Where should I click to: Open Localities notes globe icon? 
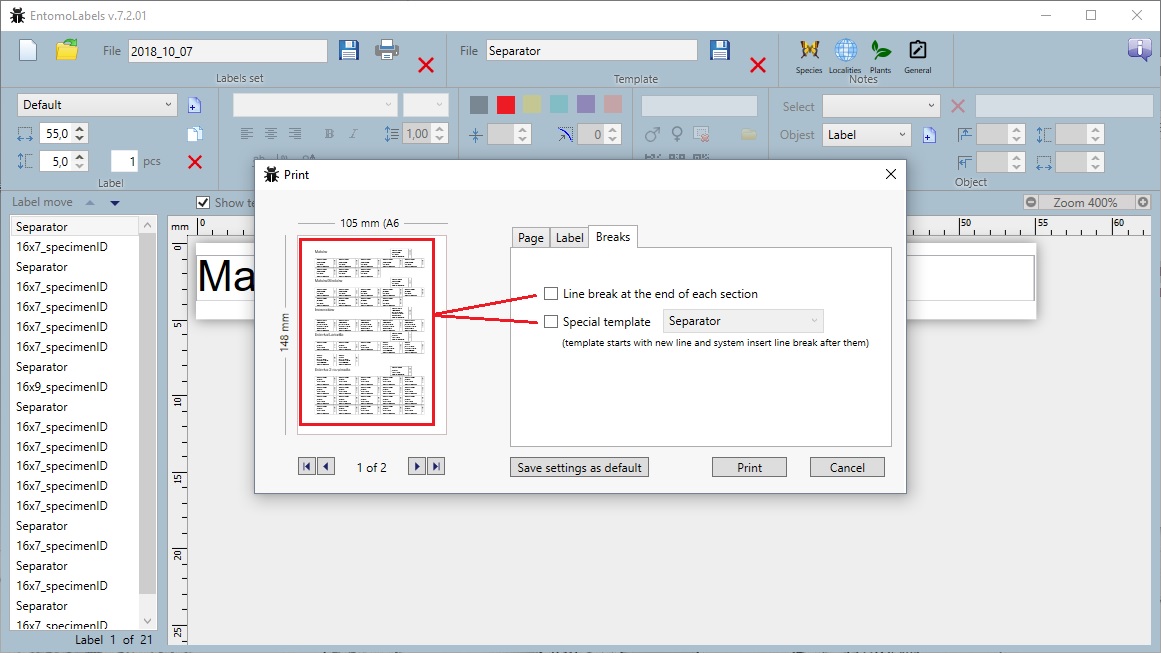click(x=845, y=50)
